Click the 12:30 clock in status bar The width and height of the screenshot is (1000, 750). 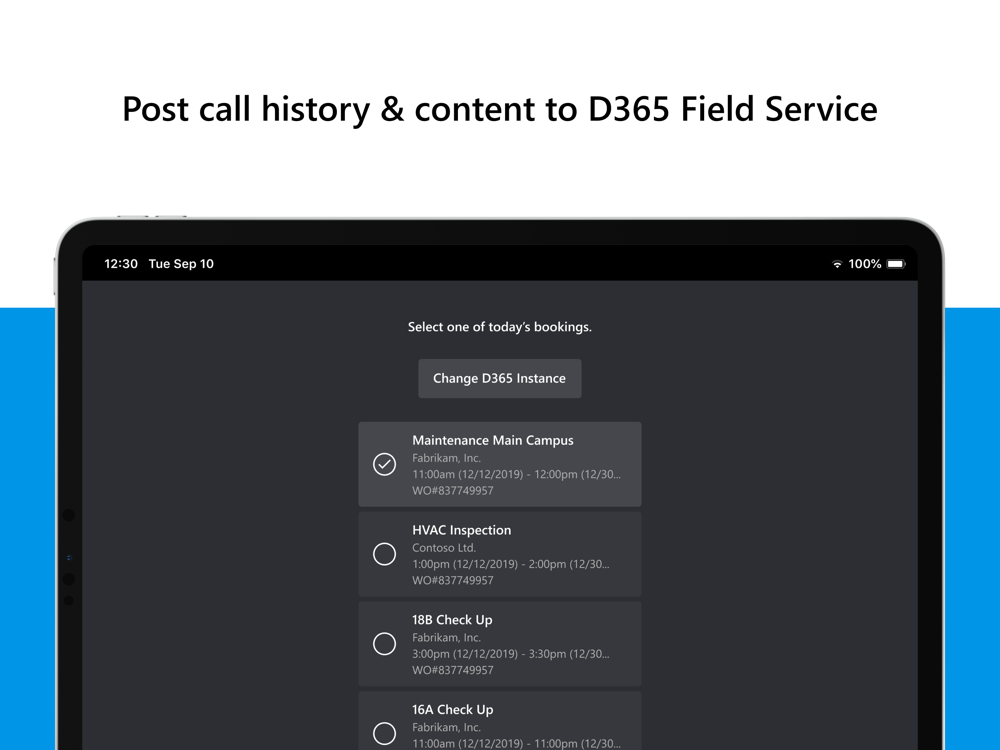pyautogui.click(x=121, y=264)
